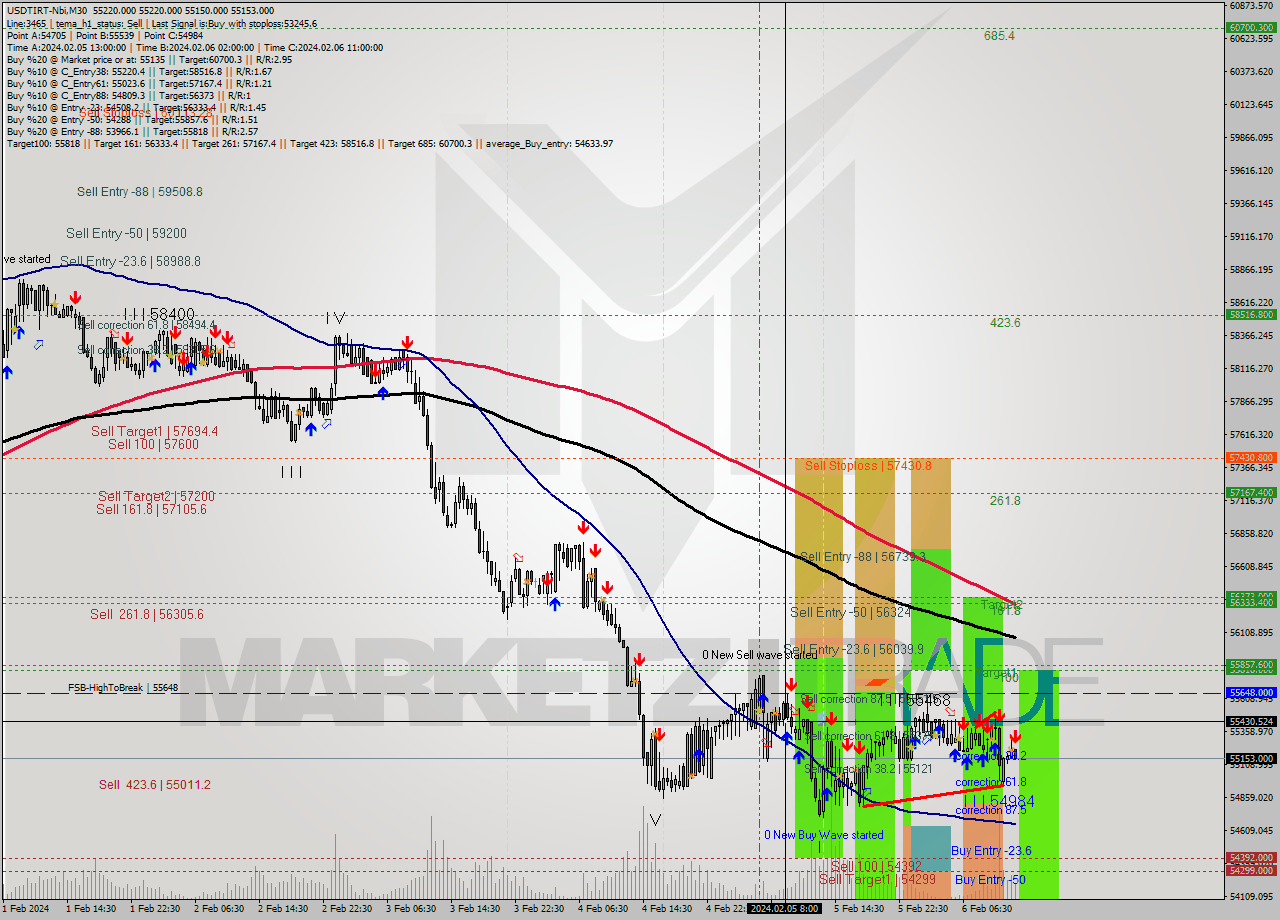The height and width of the screenshot is (920, 1280).
Task: Select the 57167.400 price tag
Action: click(1250, 492)
